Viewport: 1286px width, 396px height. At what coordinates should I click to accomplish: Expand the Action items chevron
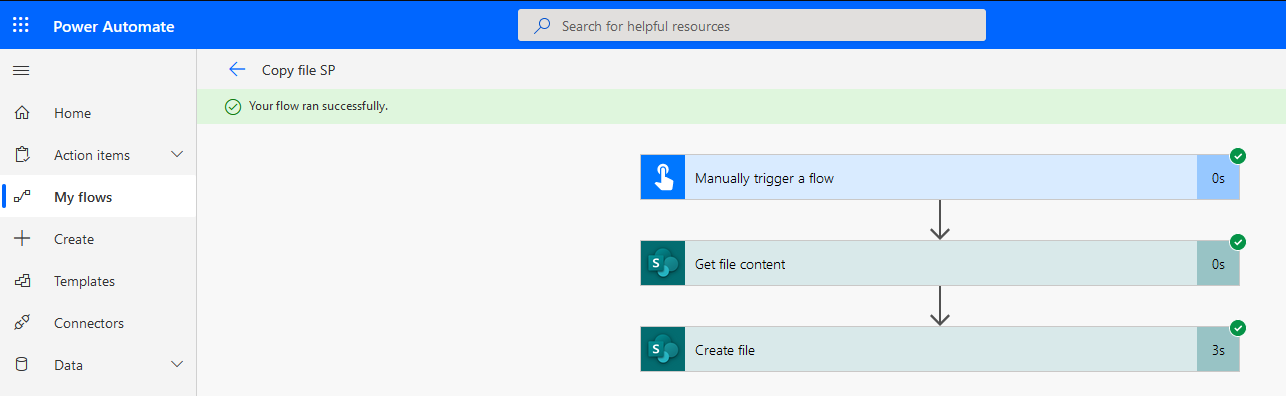(178, 154)
